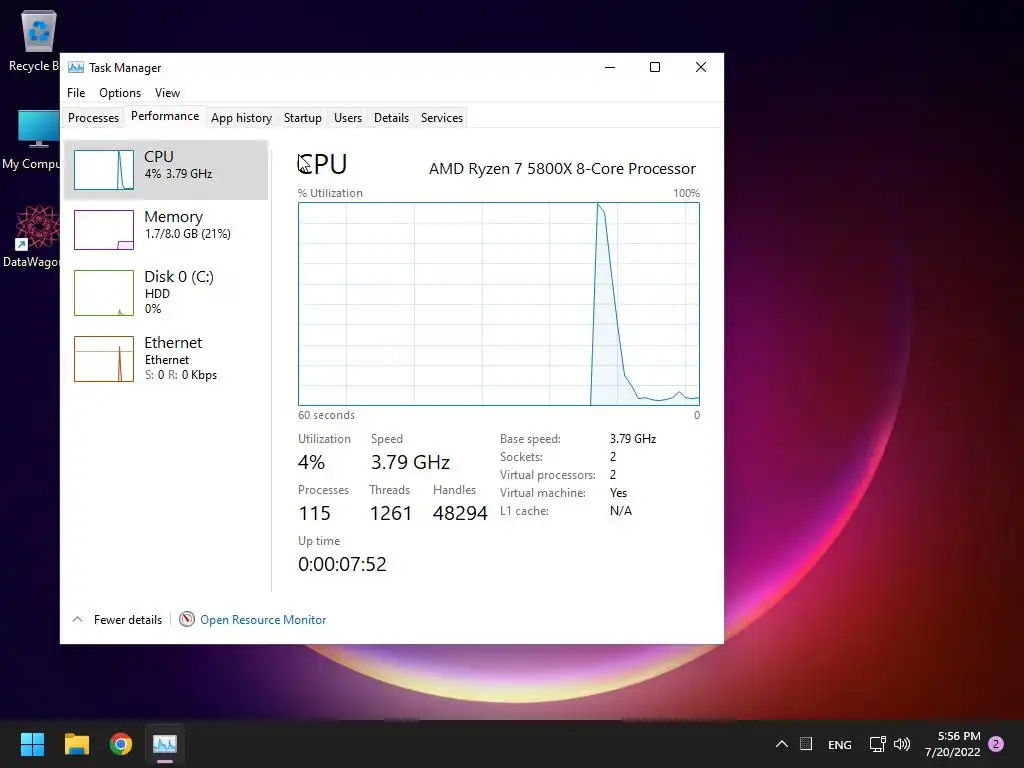Image resolution: width=1024 pixels, height=768 pixels.
Task: Open the clock and date flyout
Action: pyautogui.click(x=952, y=744)
